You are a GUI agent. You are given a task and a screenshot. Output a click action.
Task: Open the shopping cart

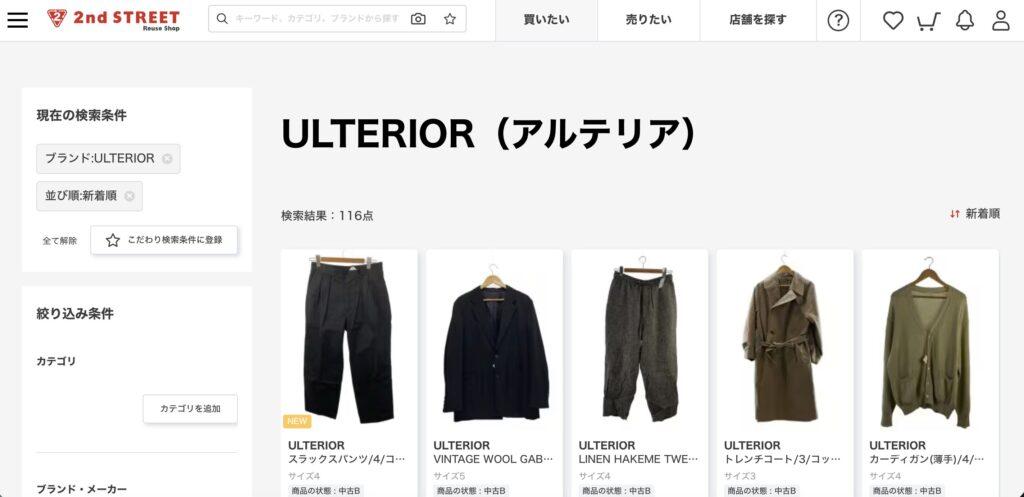[928, 21]
